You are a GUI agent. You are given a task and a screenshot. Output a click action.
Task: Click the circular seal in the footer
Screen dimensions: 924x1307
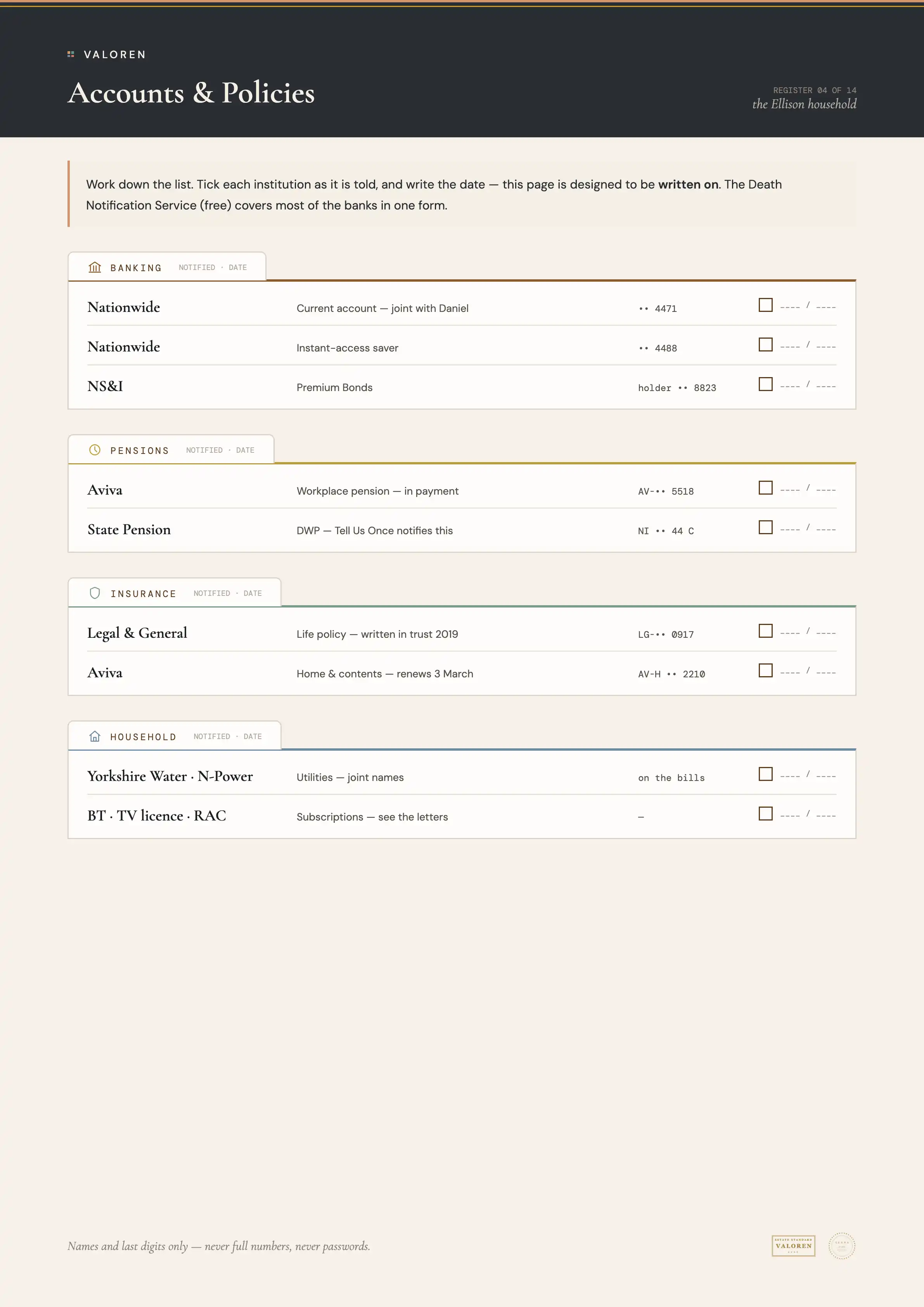click(842, 1246)
